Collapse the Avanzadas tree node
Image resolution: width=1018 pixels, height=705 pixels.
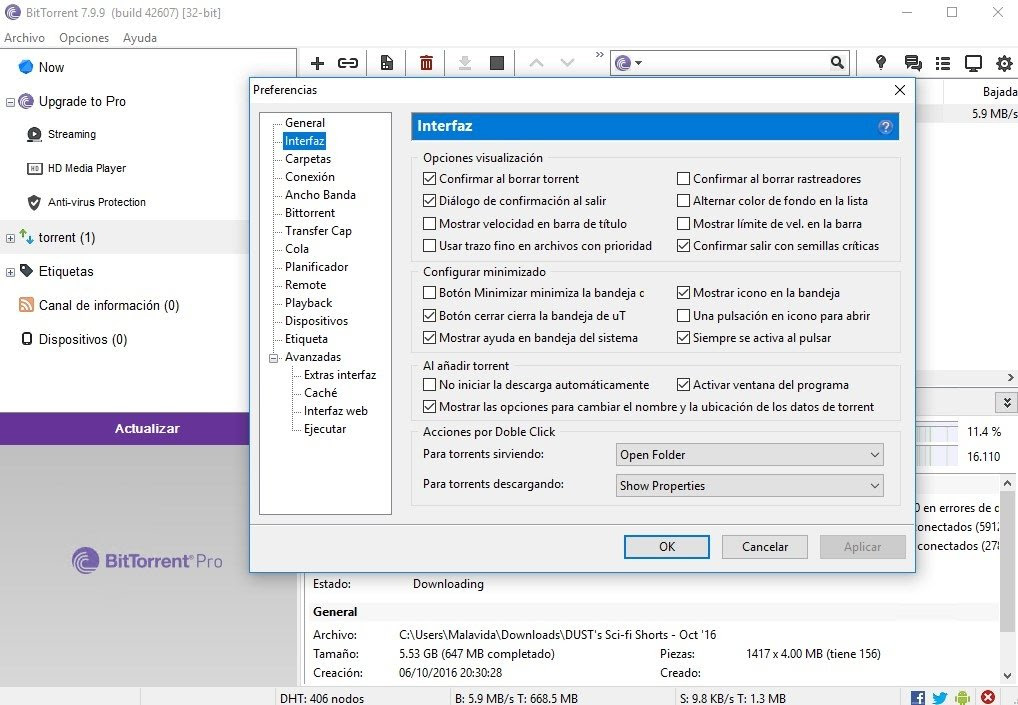pyautogui.click(x=273, y=358)
